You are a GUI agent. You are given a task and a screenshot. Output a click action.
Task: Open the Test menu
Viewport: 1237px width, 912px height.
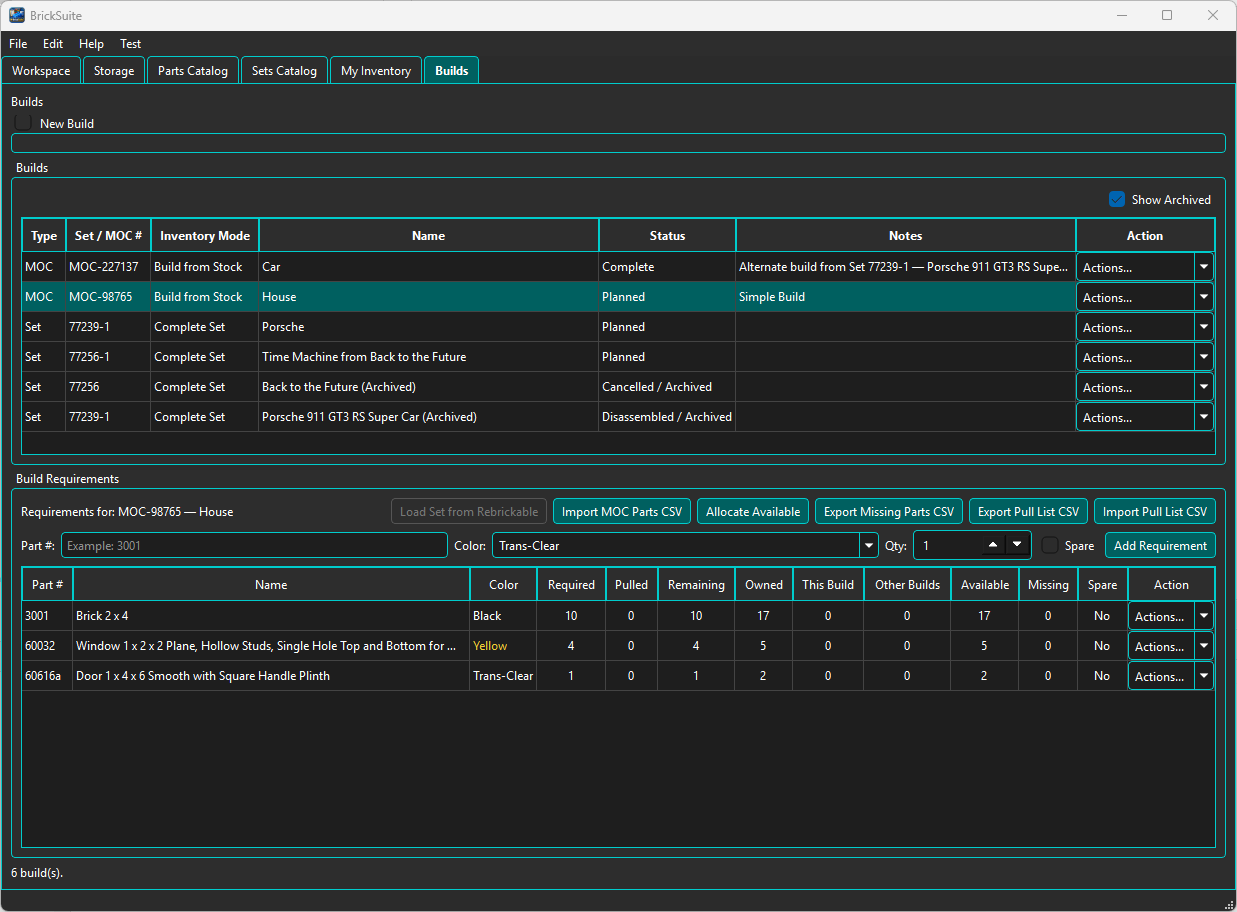[x=131, y=44]
